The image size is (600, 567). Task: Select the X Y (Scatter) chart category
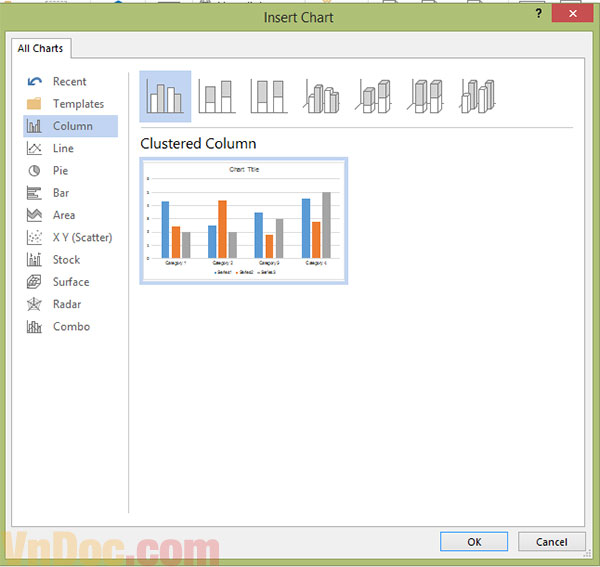coord(81,237)
